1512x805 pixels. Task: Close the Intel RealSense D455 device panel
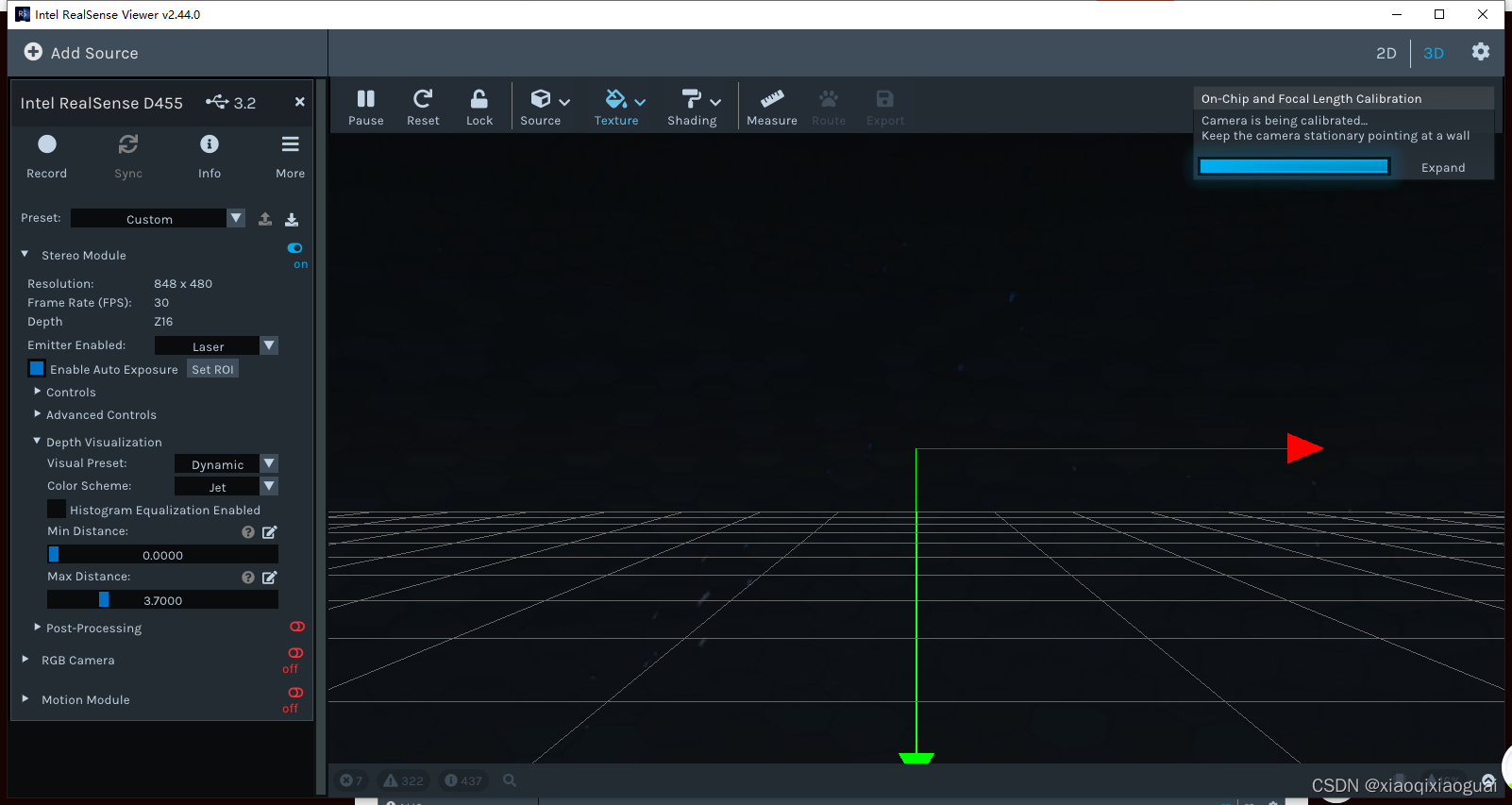click(x=299, y=102)
